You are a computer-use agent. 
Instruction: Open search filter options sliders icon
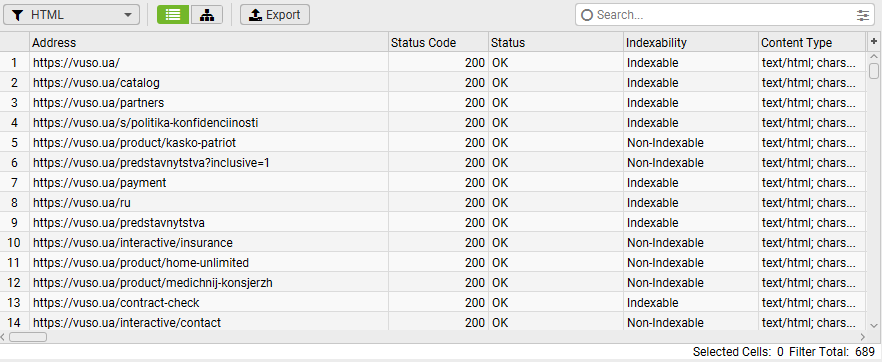coord(862,15)
